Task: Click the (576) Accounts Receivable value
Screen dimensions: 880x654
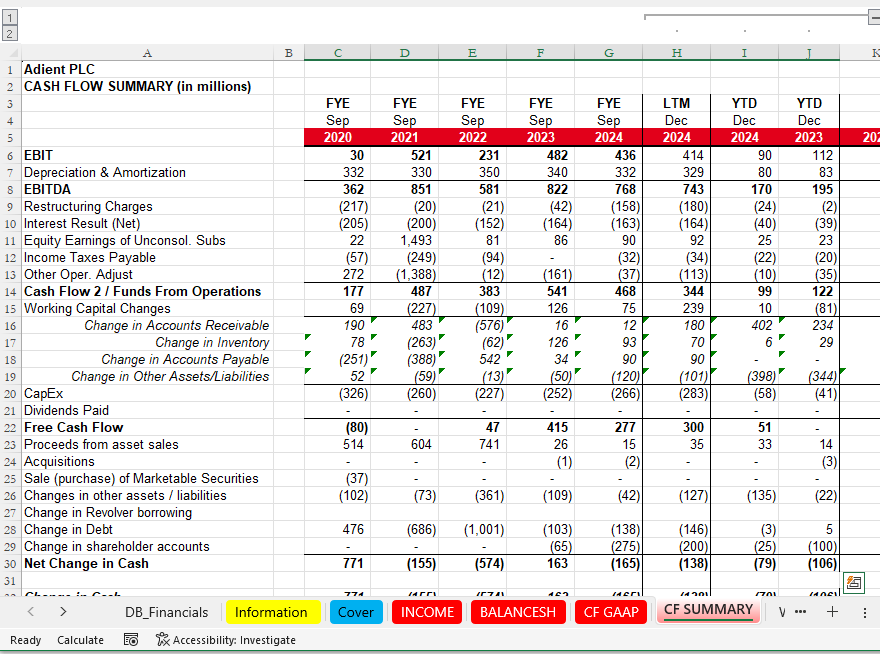Action: click(473, 326)
